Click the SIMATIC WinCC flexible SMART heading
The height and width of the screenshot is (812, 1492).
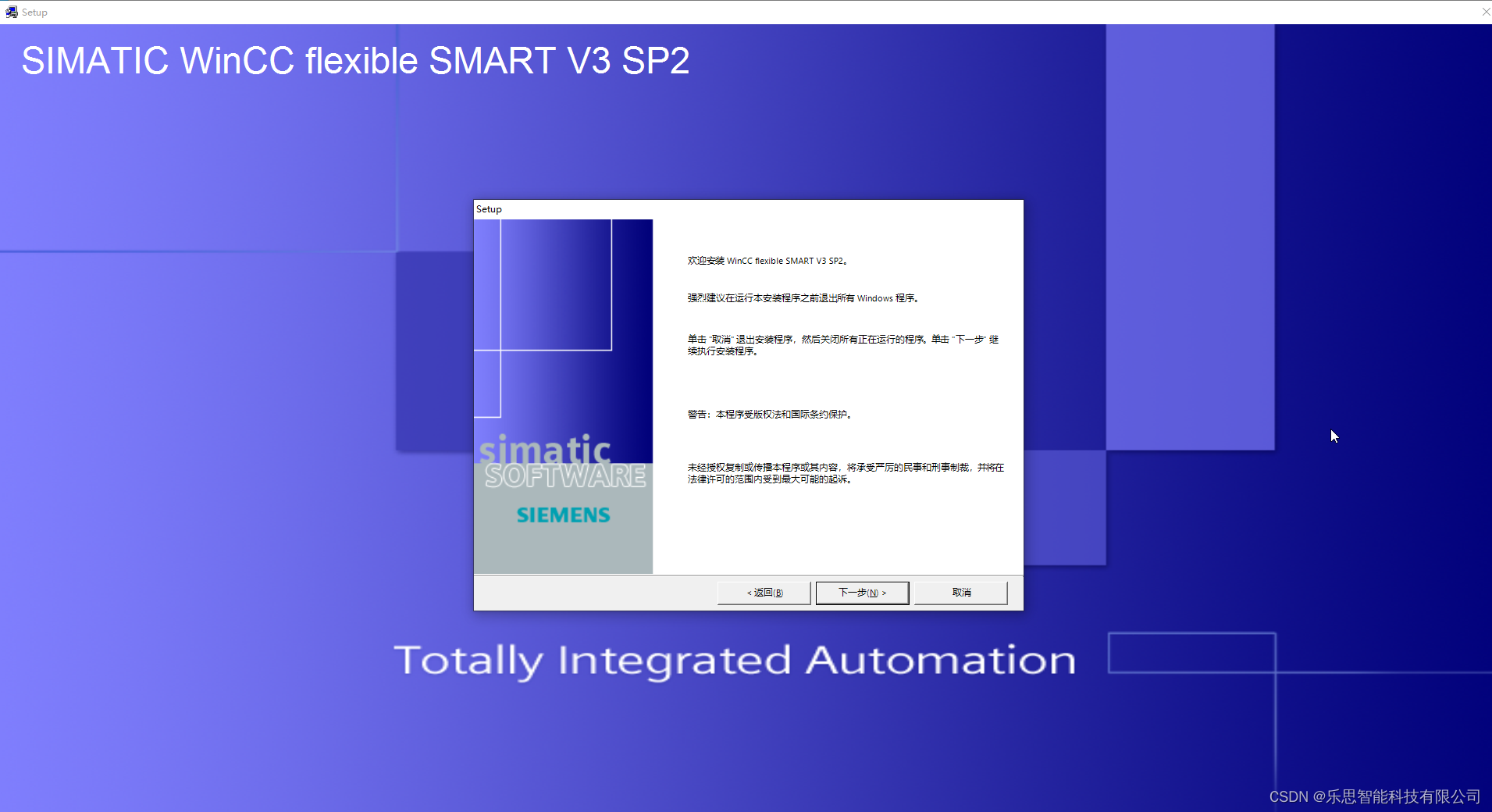coord(355,61)
